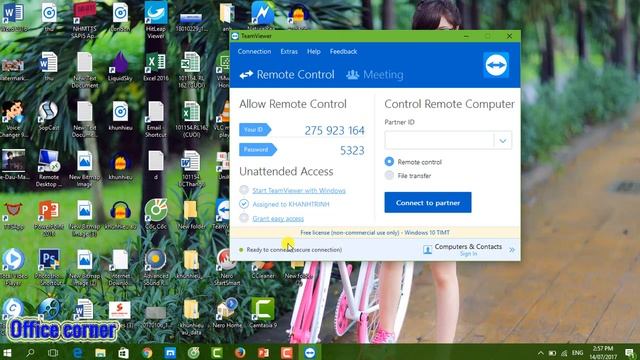Open the taskbar search magnifier
Image resolution: width=640 pixels, height=360 pixels.
click(x=30, y=353)
